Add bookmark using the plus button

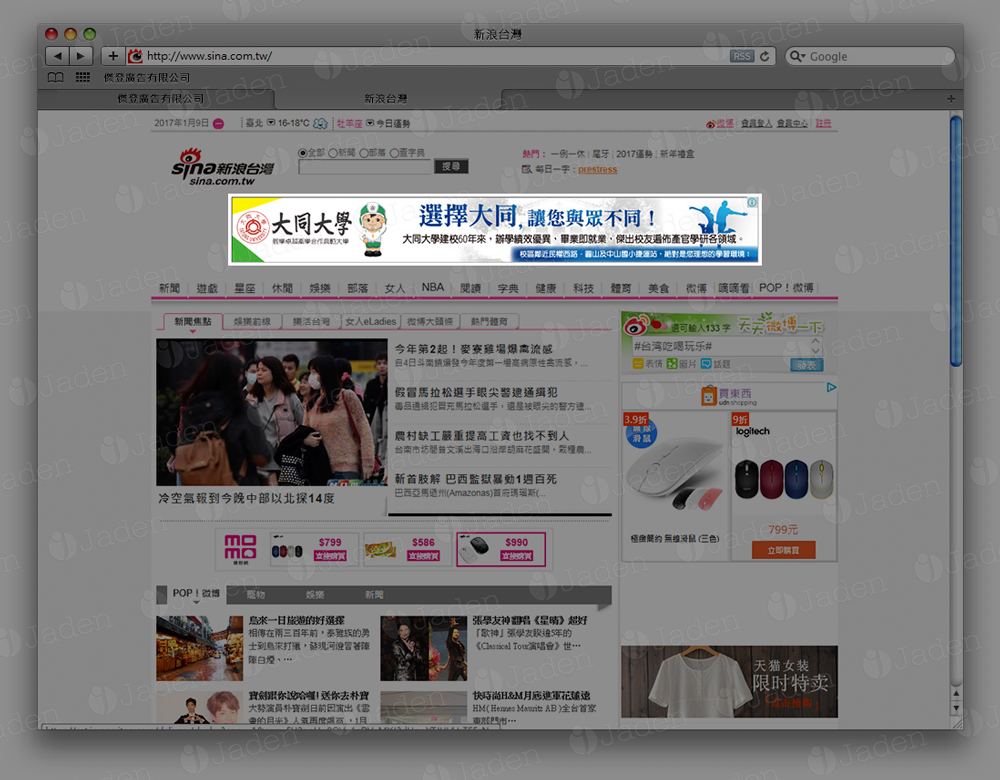click(113, 56)
